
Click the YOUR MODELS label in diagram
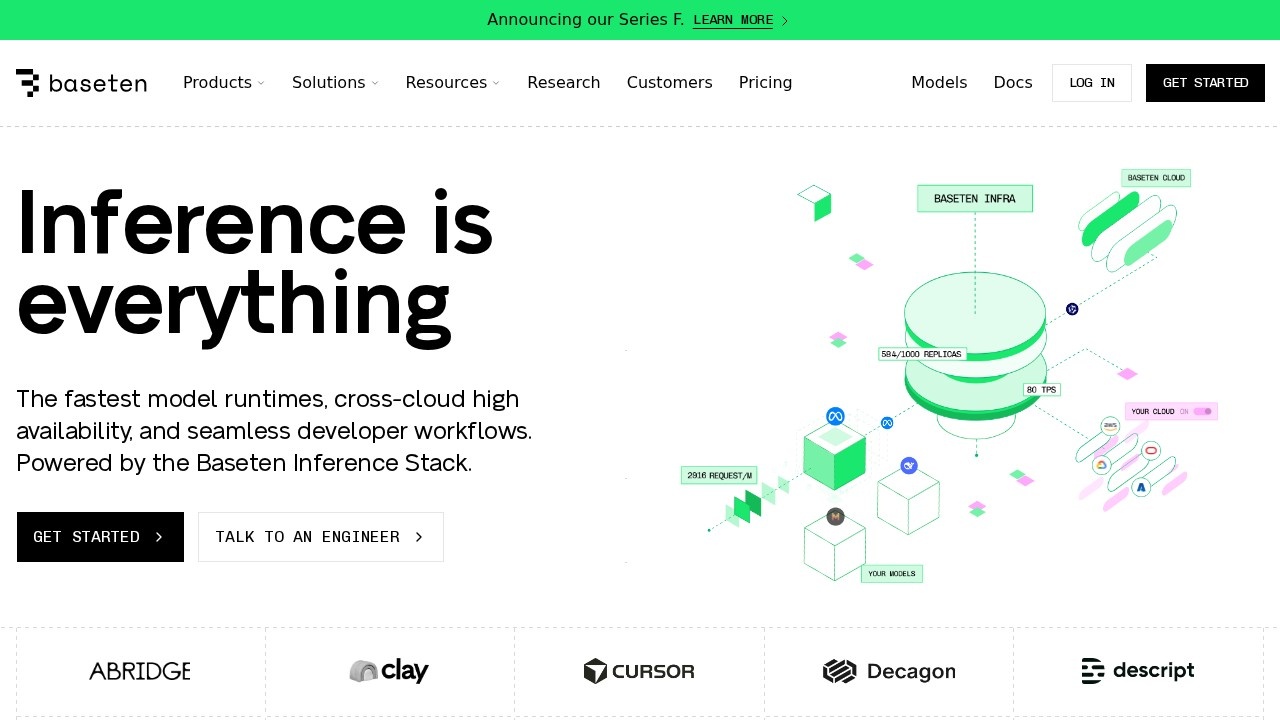(891, 574)
